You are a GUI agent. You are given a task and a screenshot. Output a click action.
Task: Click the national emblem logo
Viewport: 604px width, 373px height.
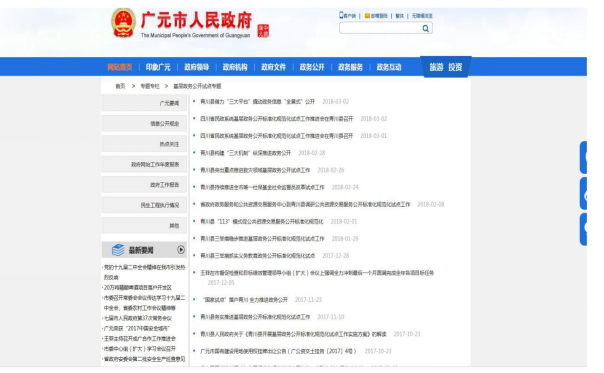(x=123, y=23)
